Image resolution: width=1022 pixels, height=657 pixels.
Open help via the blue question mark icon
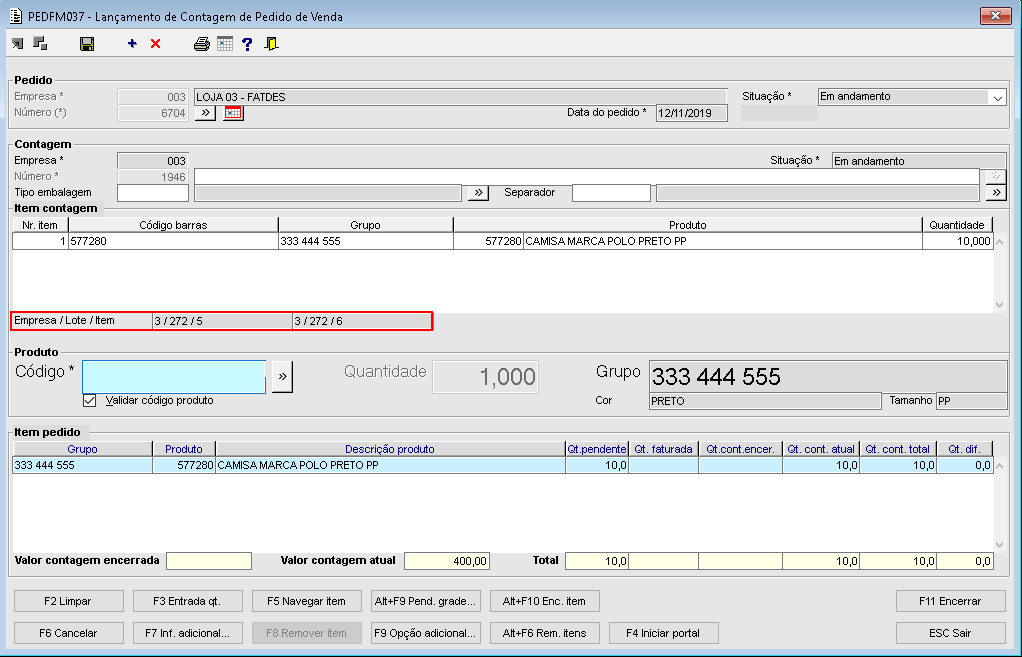247,44
